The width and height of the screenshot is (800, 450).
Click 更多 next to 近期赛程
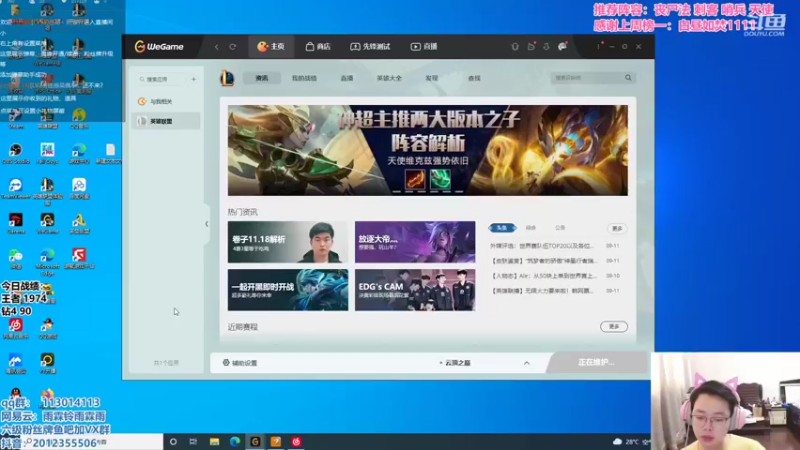(614, 327)
